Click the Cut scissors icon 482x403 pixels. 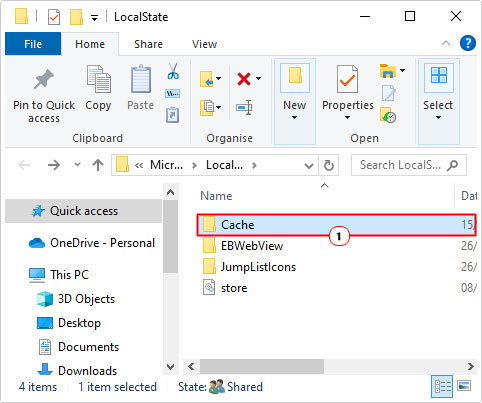point(173,71)
